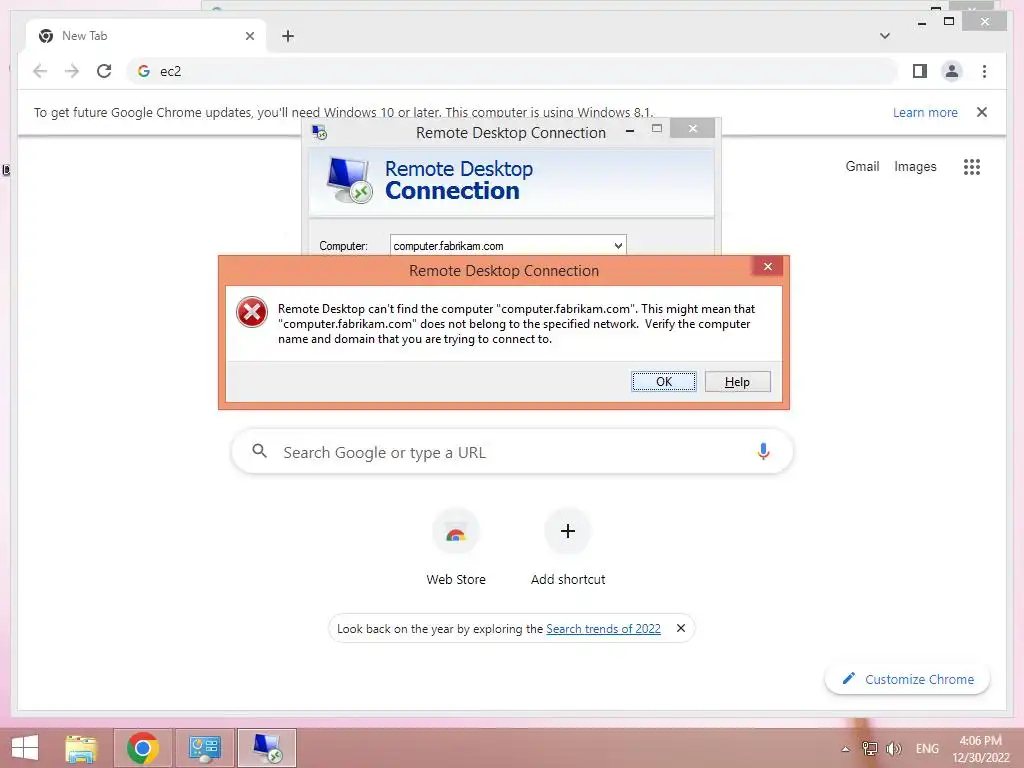
Task: Close the Remote Desktop error dialog
Action: coord(767,266)
